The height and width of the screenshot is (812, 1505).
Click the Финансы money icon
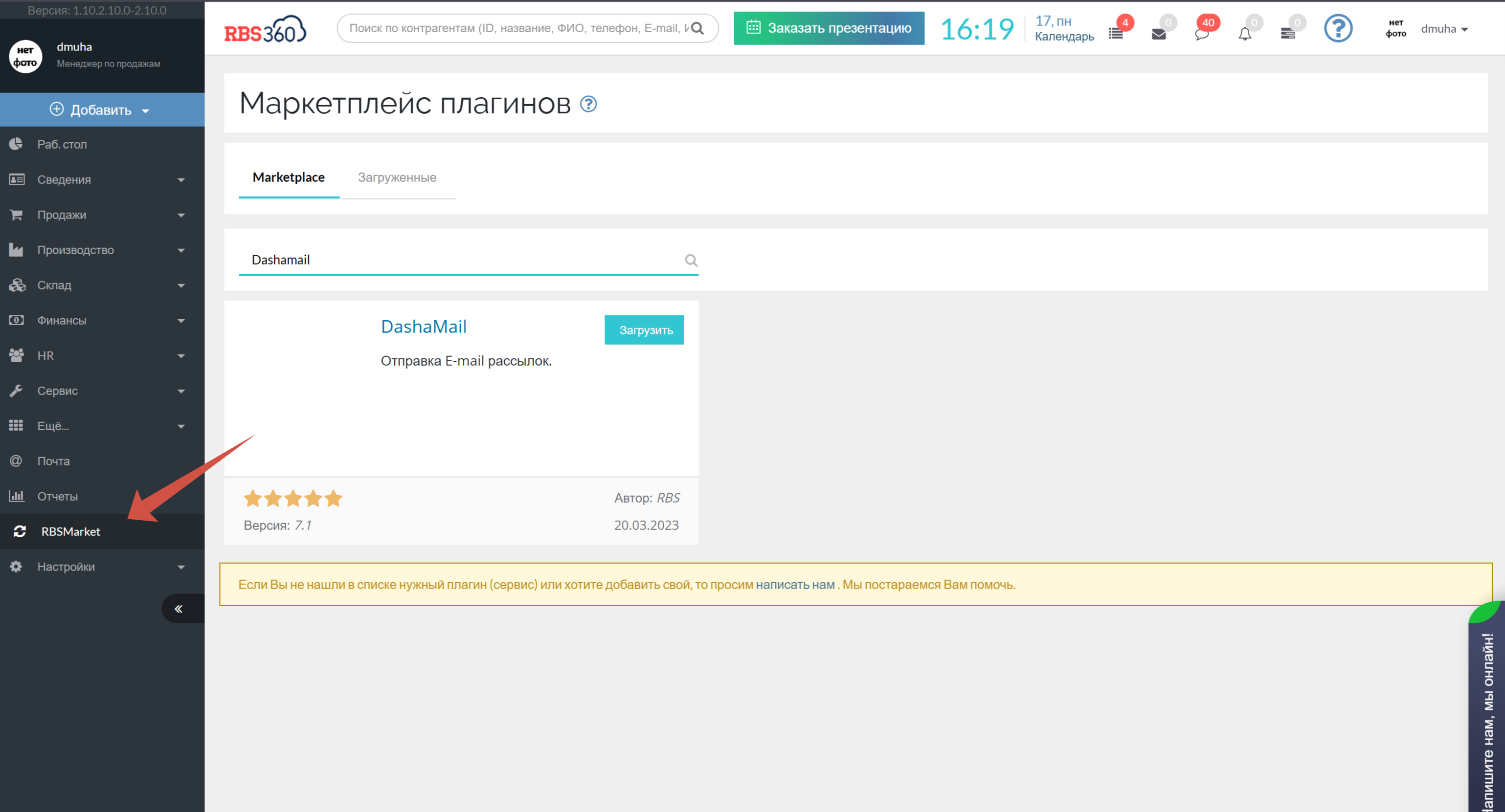16,320
